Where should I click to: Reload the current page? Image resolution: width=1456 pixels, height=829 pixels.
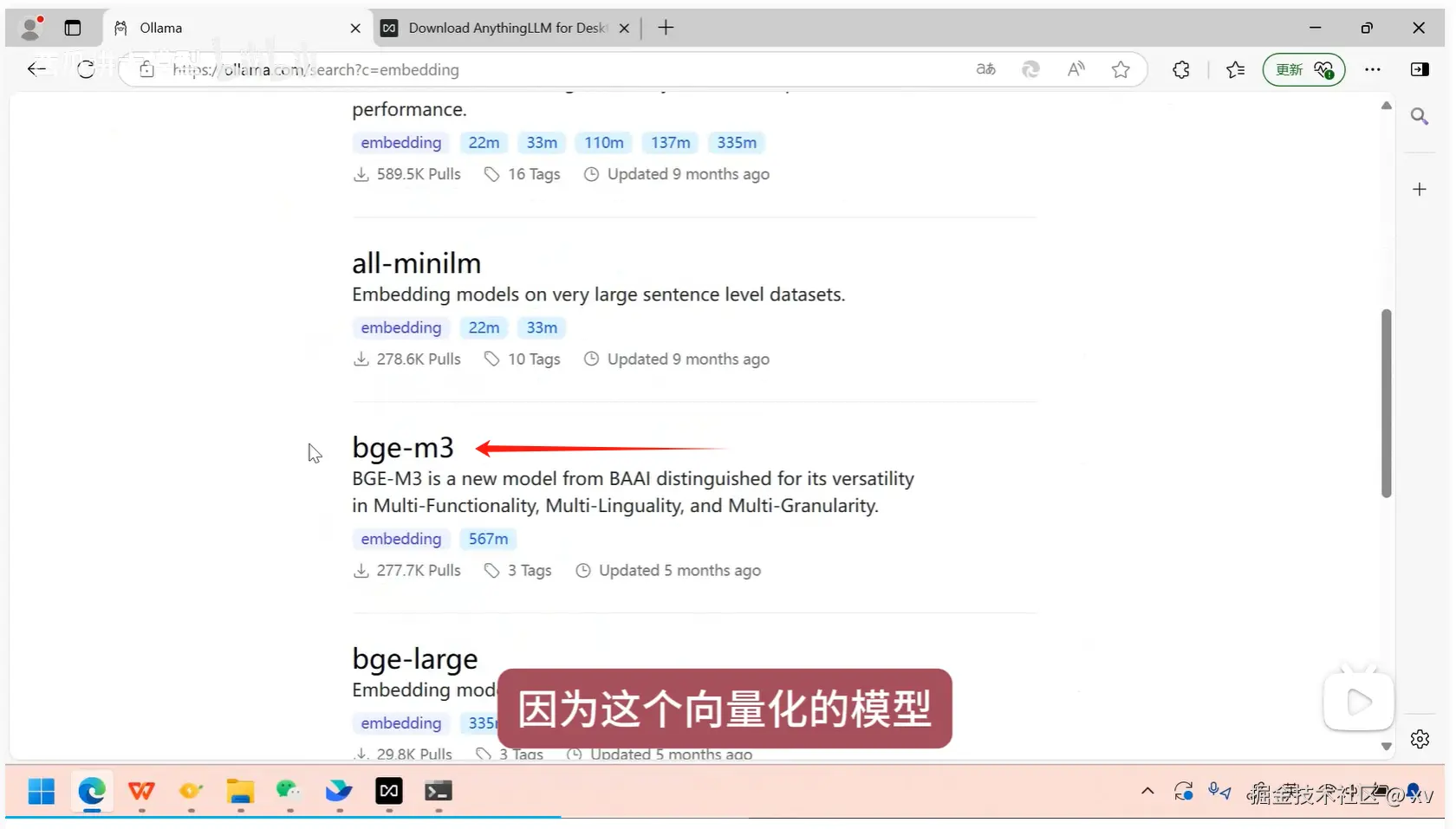(x=85, y=69)
